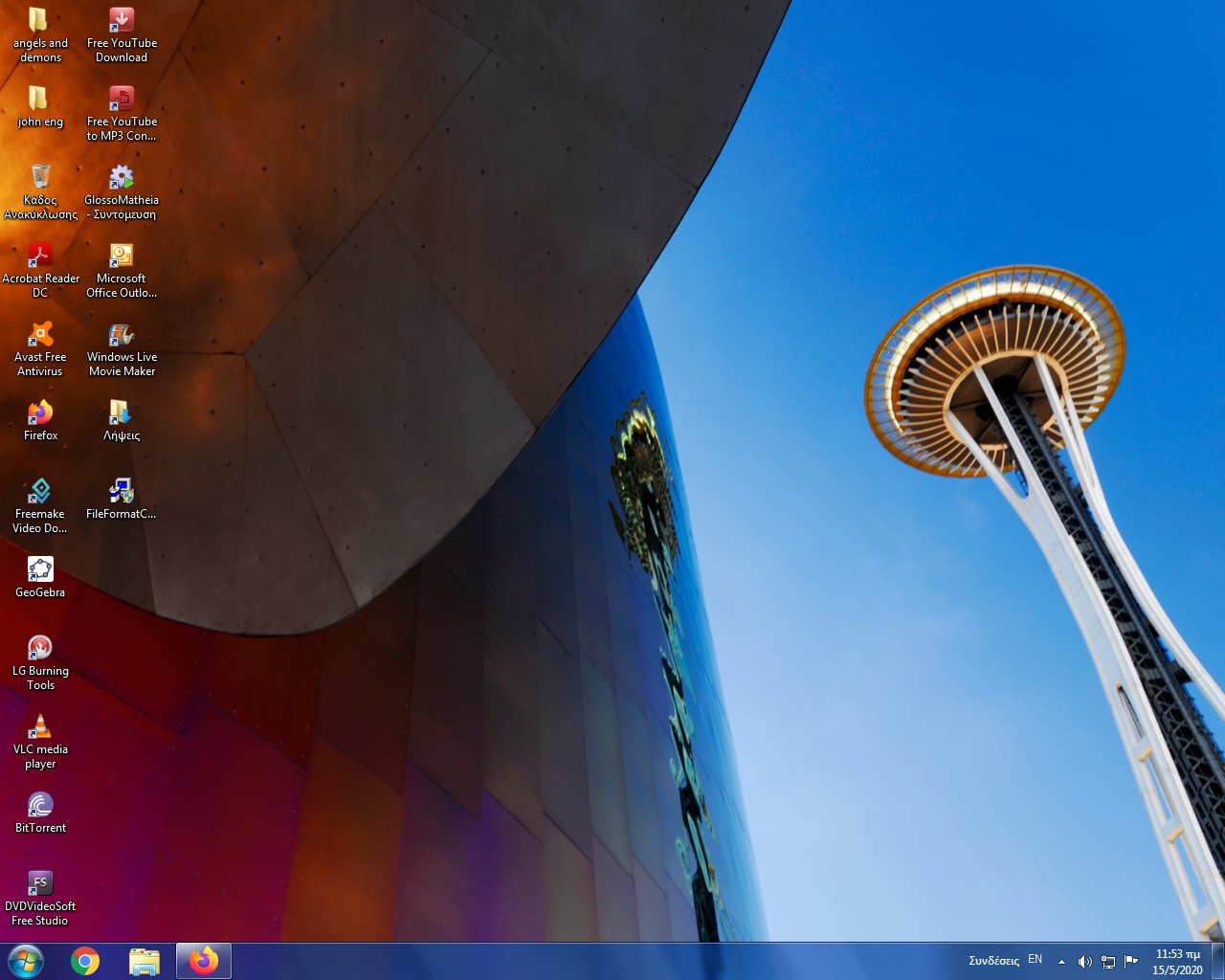The width and height of the screenshot is (1225, 980).
Task: Select Acrobat Reader DC shortcut
Action: pyautogui.click(x=40, y=270)
